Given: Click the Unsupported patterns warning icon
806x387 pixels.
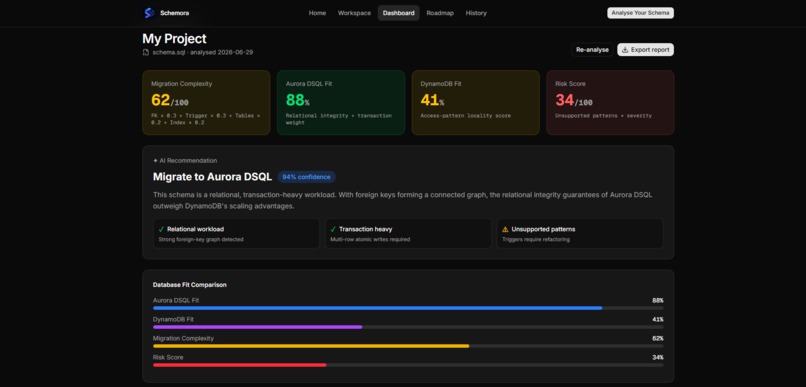Looking at the screenshot, I should click(505, 229).
